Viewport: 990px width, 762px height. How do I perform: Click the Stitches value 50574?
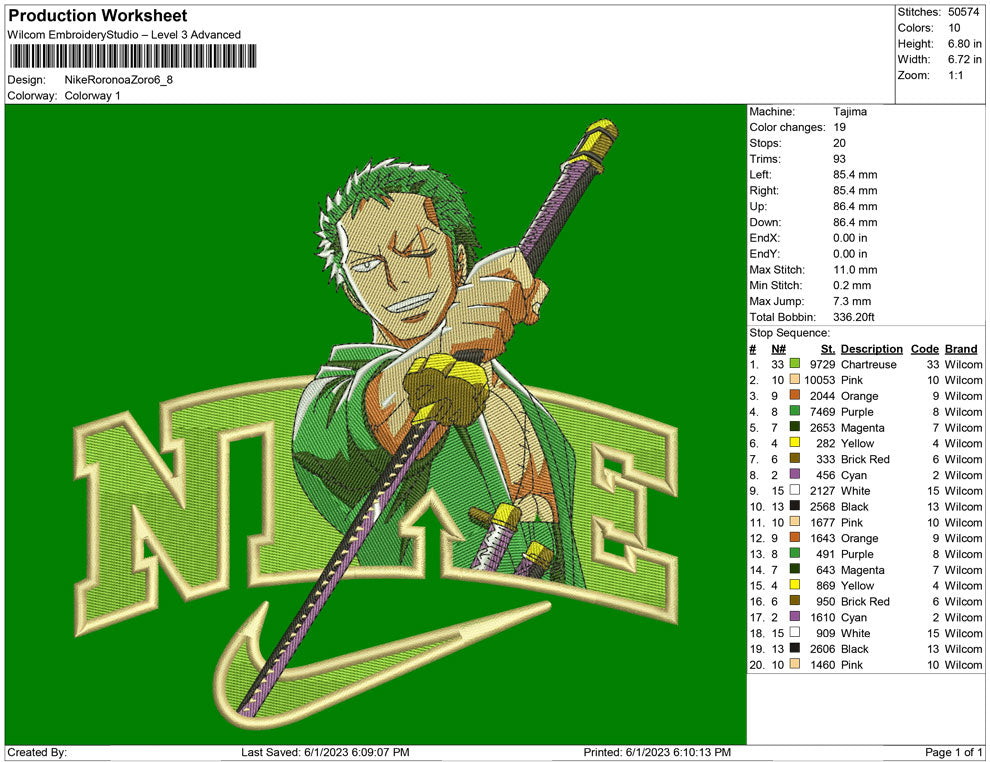963,12
